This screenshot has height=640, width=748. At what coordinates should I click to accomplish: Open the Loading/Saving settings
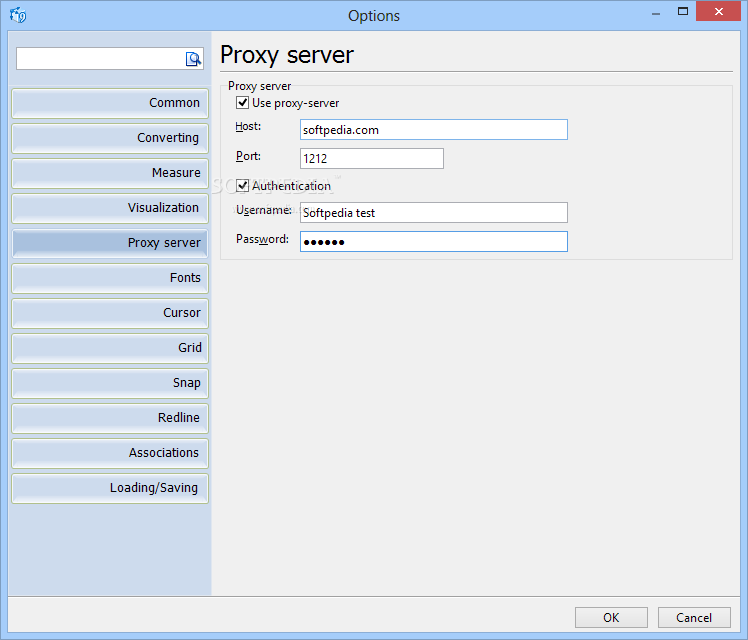click(x=110, y=488)
